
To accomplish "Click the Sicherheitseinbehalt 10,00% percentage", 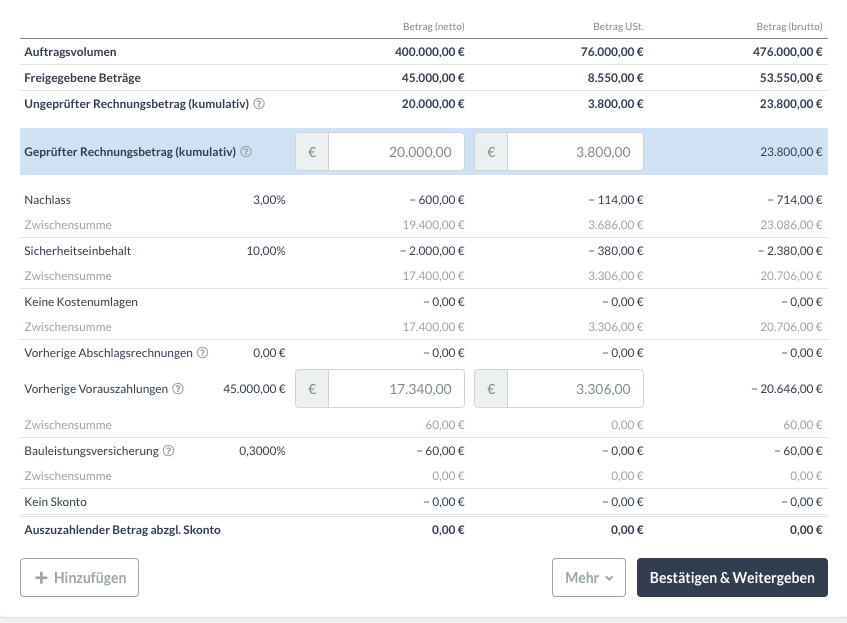I will (265, 251).
